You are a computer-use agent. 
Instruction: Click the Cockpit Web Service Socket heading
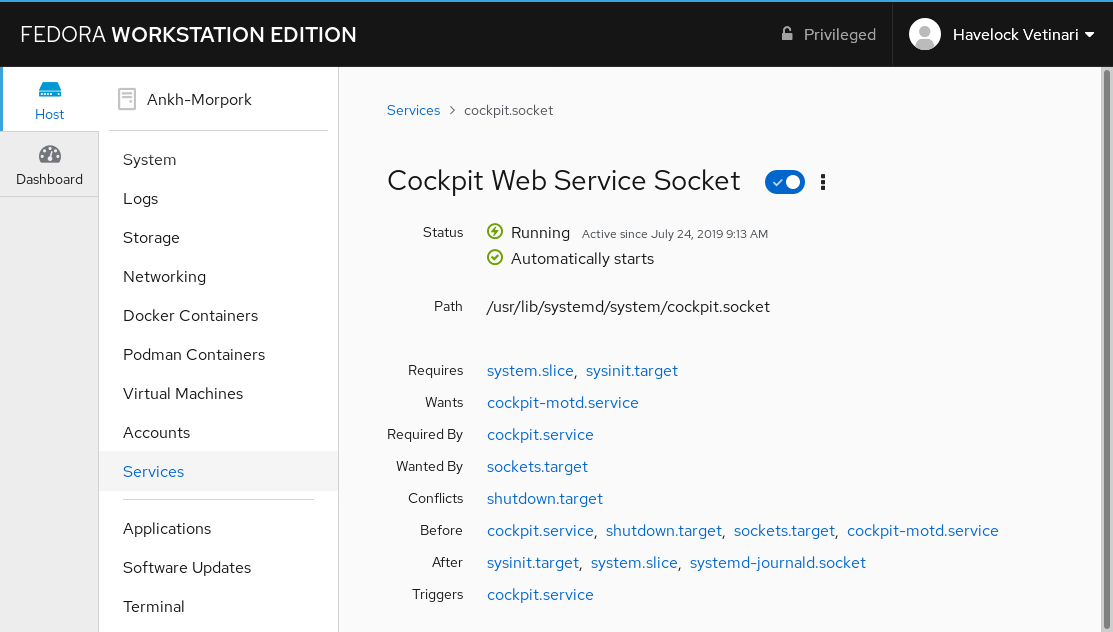pos(564,180)
